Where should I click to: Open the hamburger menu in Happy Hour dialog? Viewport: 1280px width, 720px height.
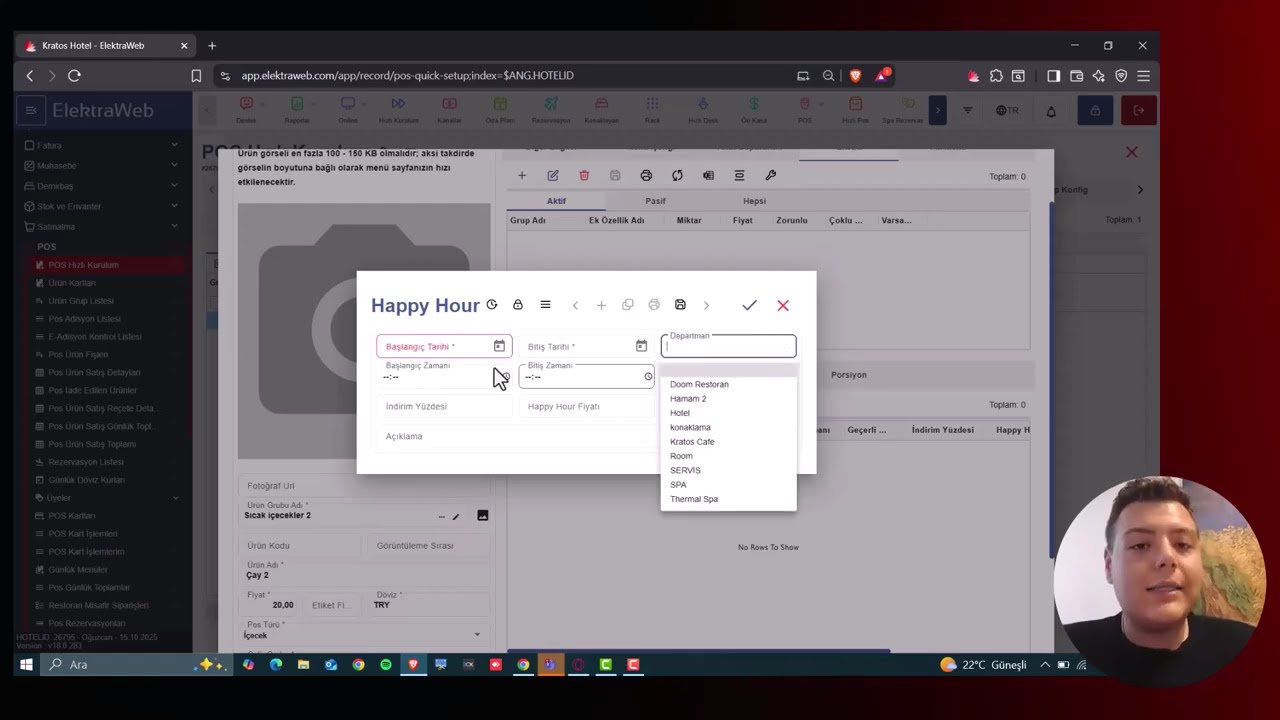545,305
